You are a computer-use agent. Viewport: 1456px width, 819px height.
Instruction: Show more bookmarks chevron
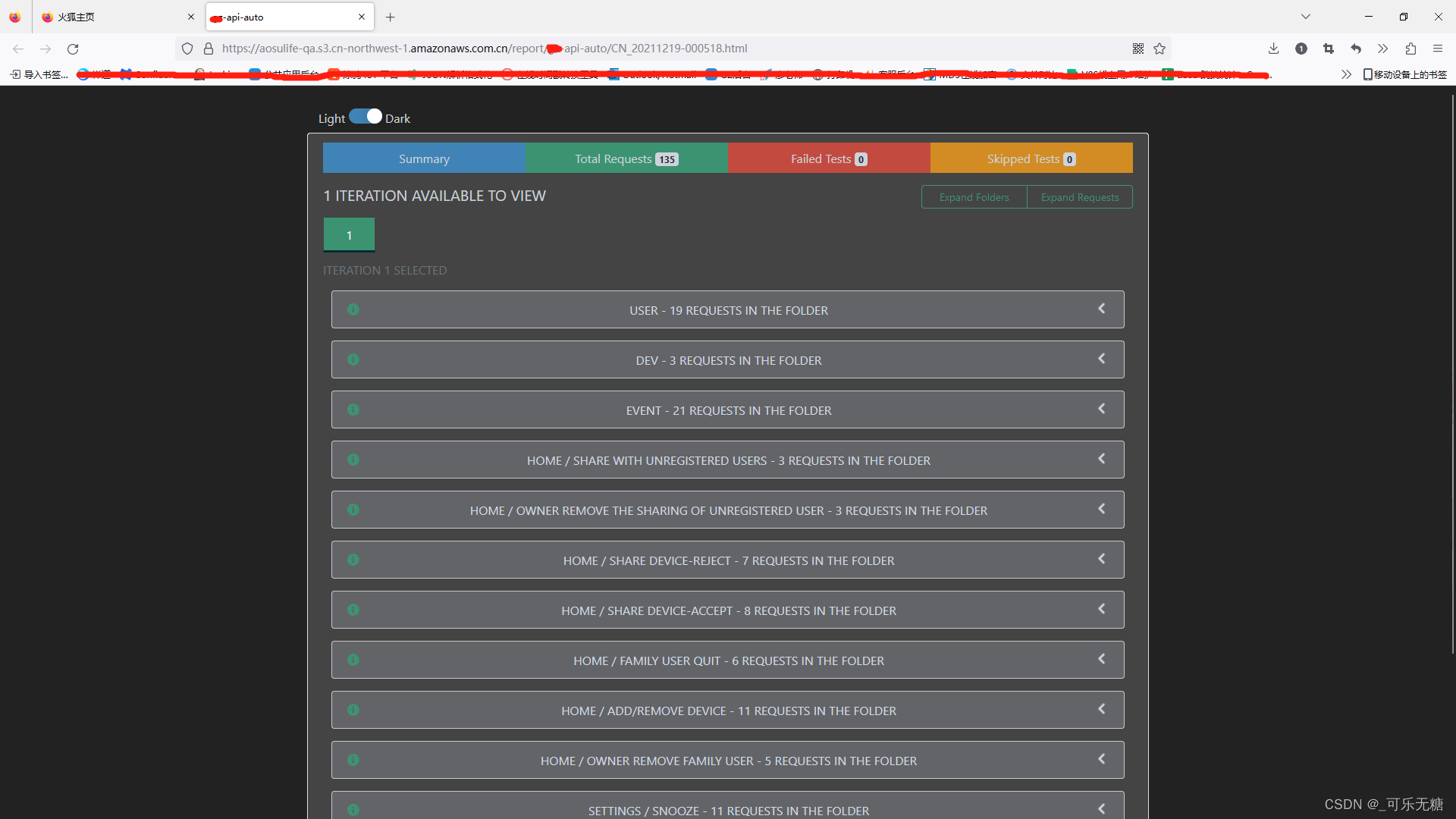[x=1346, y=74]
